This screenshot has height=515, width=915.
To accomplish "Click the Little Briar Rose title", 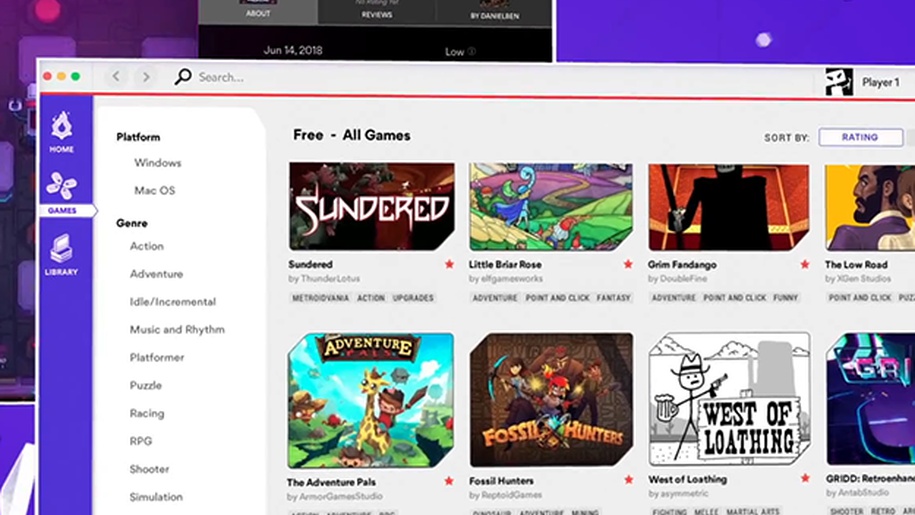I will (505, 264).
